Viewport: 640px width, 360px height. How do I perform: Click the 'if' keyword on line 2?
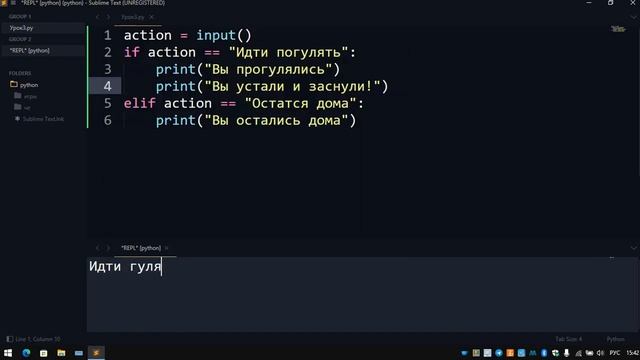(x=131, y=52)
